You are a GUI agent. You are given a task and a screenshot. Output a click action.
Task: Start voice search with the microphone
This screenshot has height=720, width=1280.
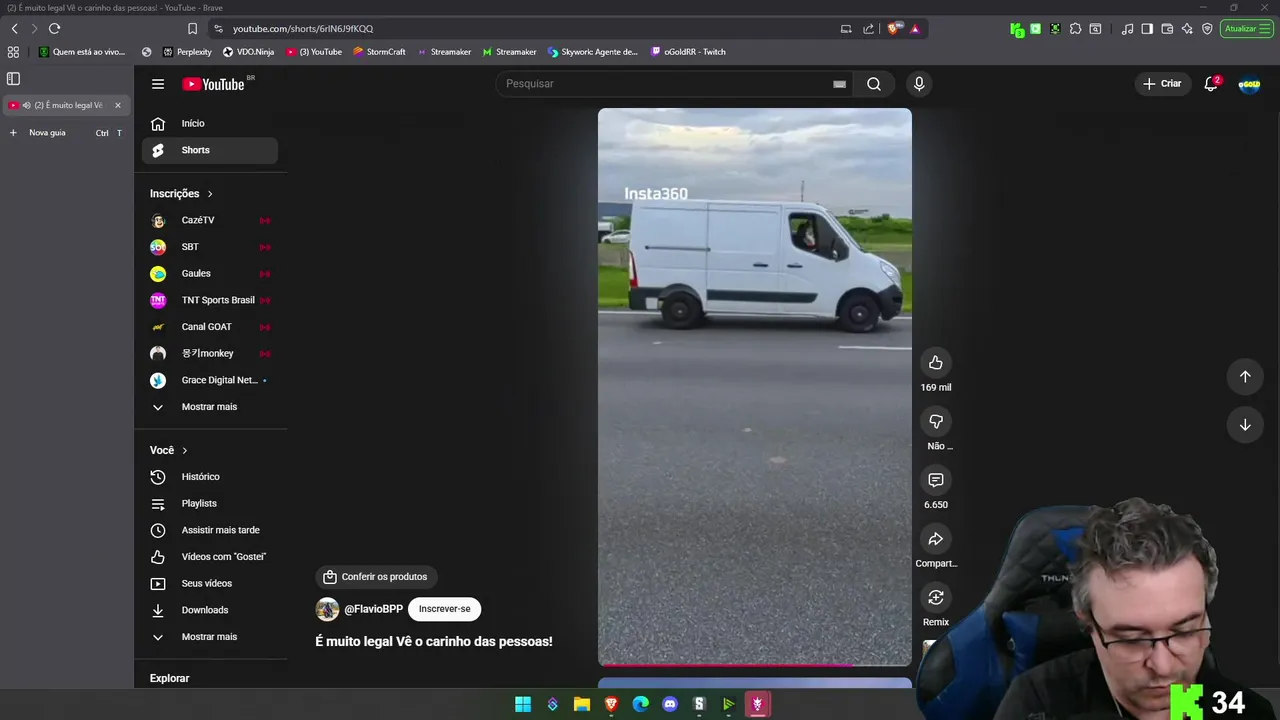click(x=919, y=84)
